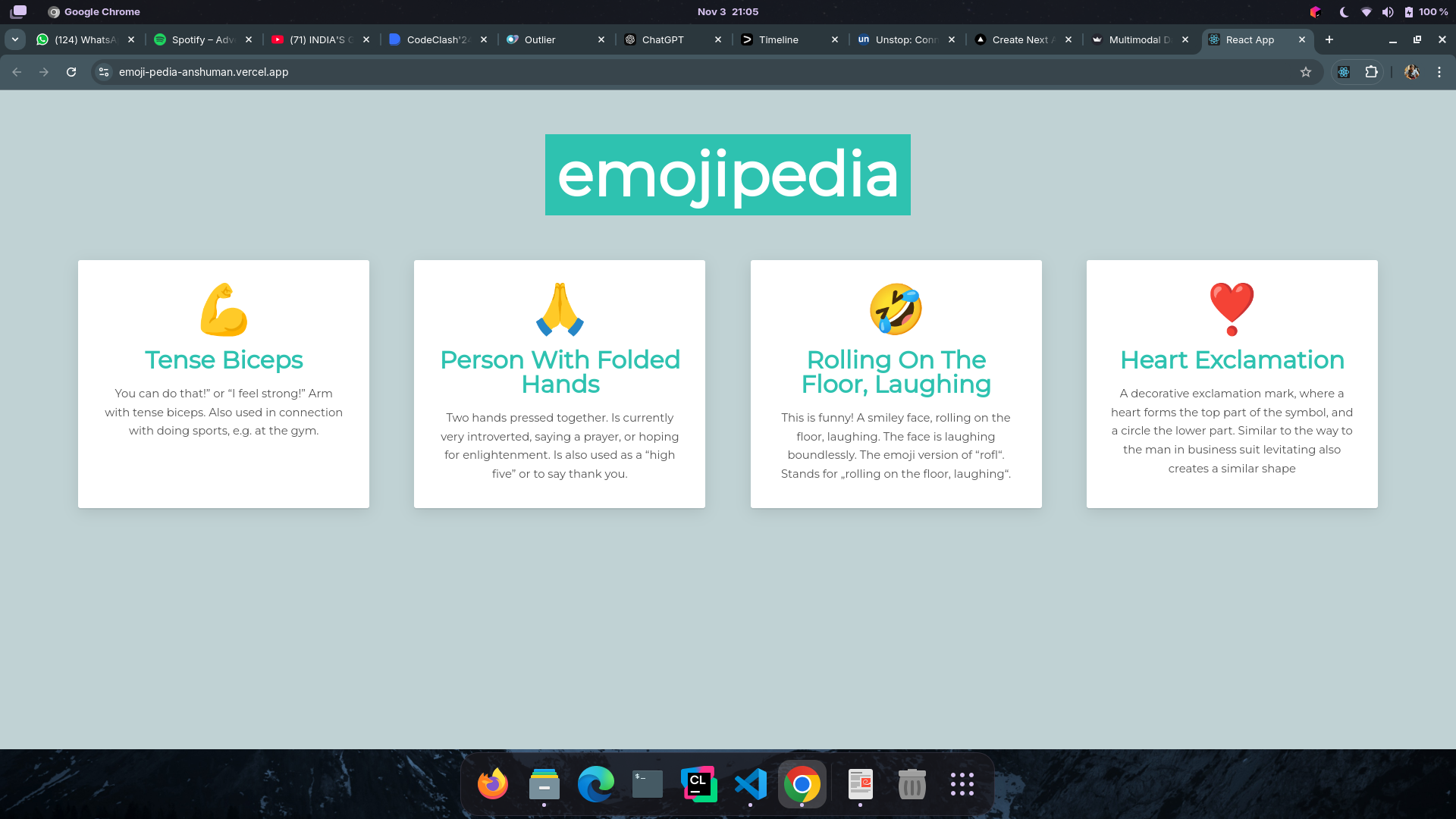Open the Extensions puzzle icon
This screenshot has width=1456, height=819.
click(1372, 72)
